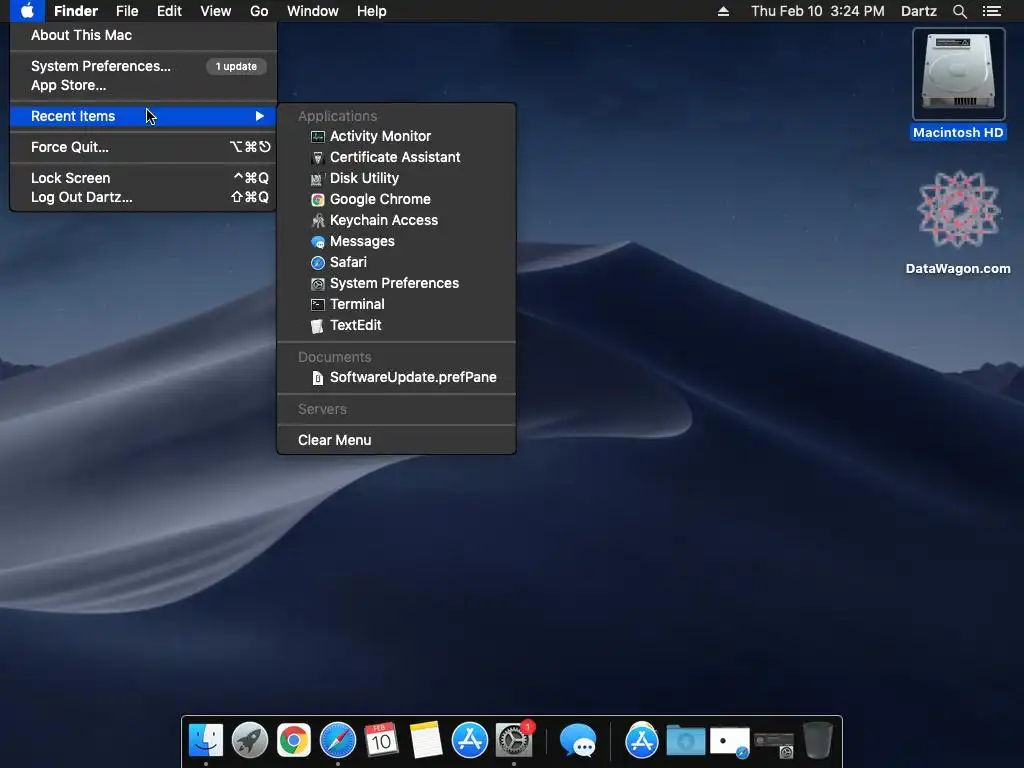
Task: Choose Log Out Dartz...
Action: [x=143, y=197]
